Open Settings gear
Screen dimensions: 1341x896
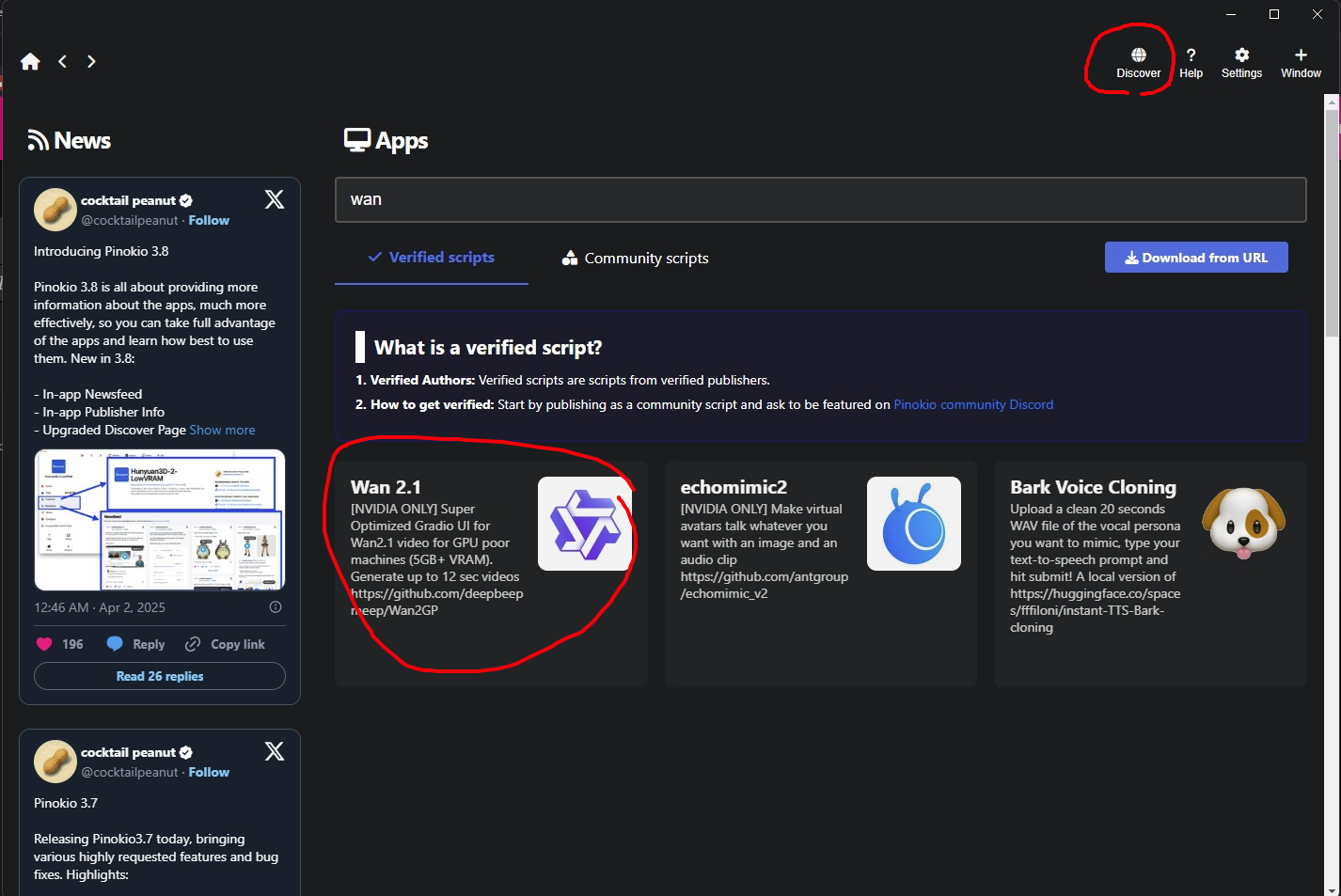pyautogui.click(x=1241, y=63)
